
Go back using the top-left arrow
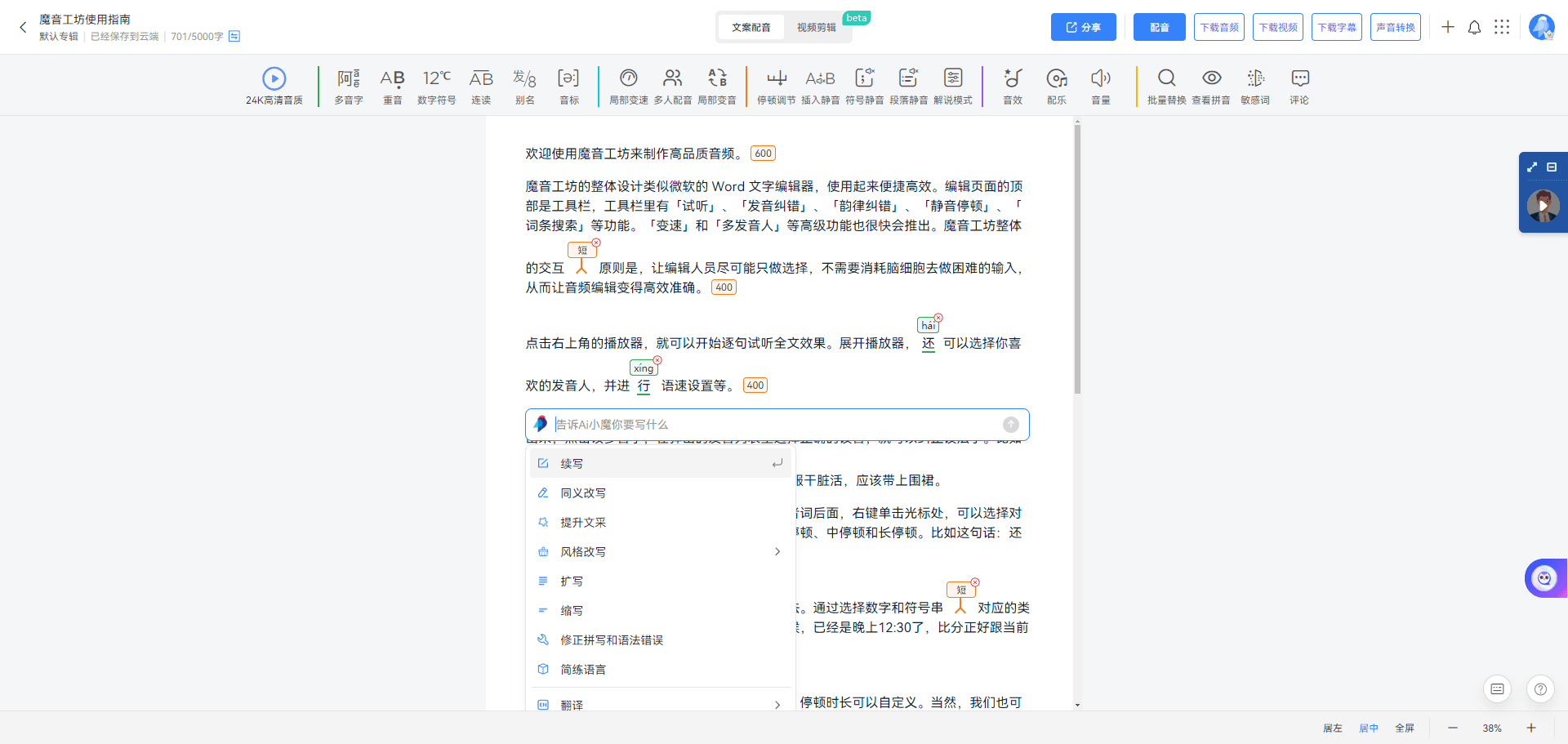tap(23, 27)
